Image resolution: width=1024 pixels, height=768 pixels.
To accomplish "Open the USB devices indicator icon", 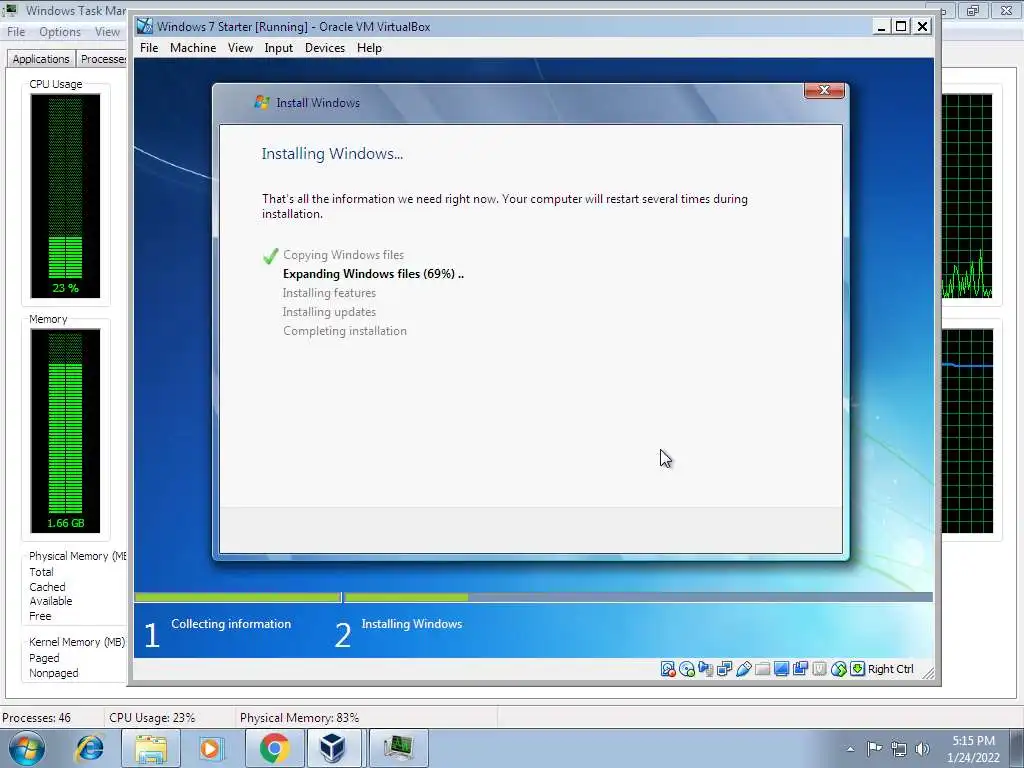I will click(743, 669).
